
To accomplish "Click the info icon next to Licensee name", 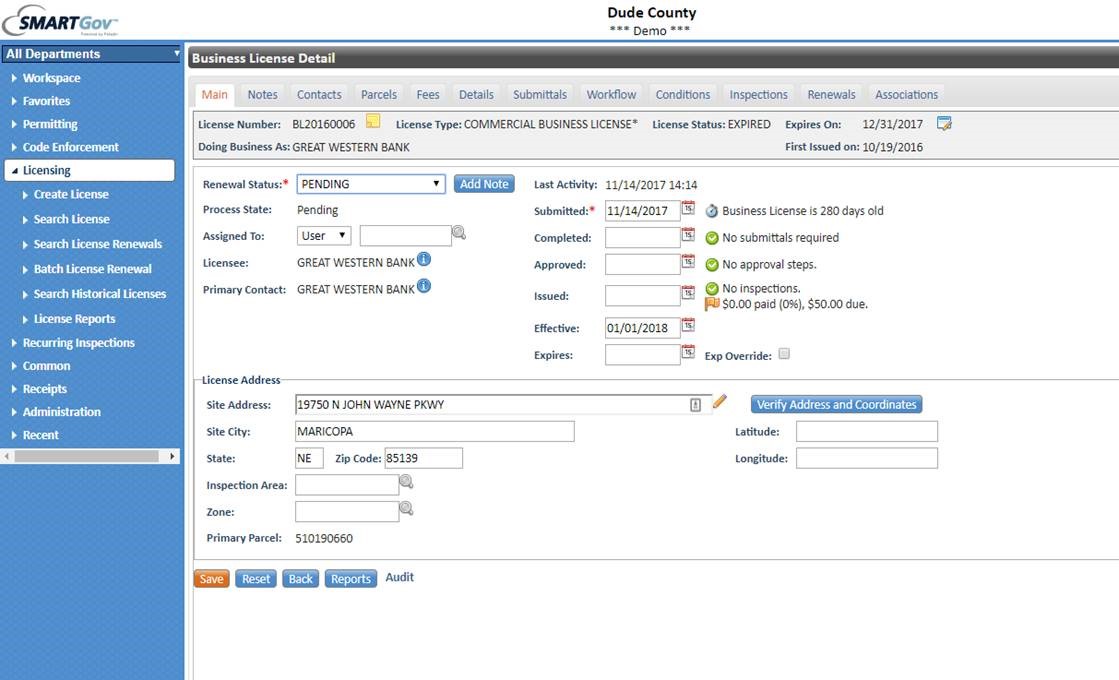I will point(424,260).
